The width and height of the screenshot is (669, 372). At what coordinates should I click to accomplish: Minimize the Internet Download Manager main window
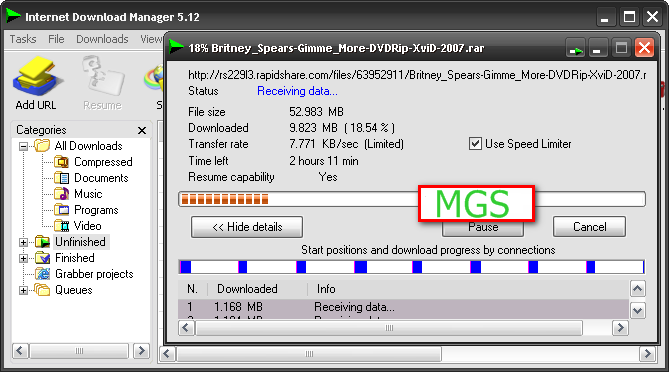click(x=605, y=17)
